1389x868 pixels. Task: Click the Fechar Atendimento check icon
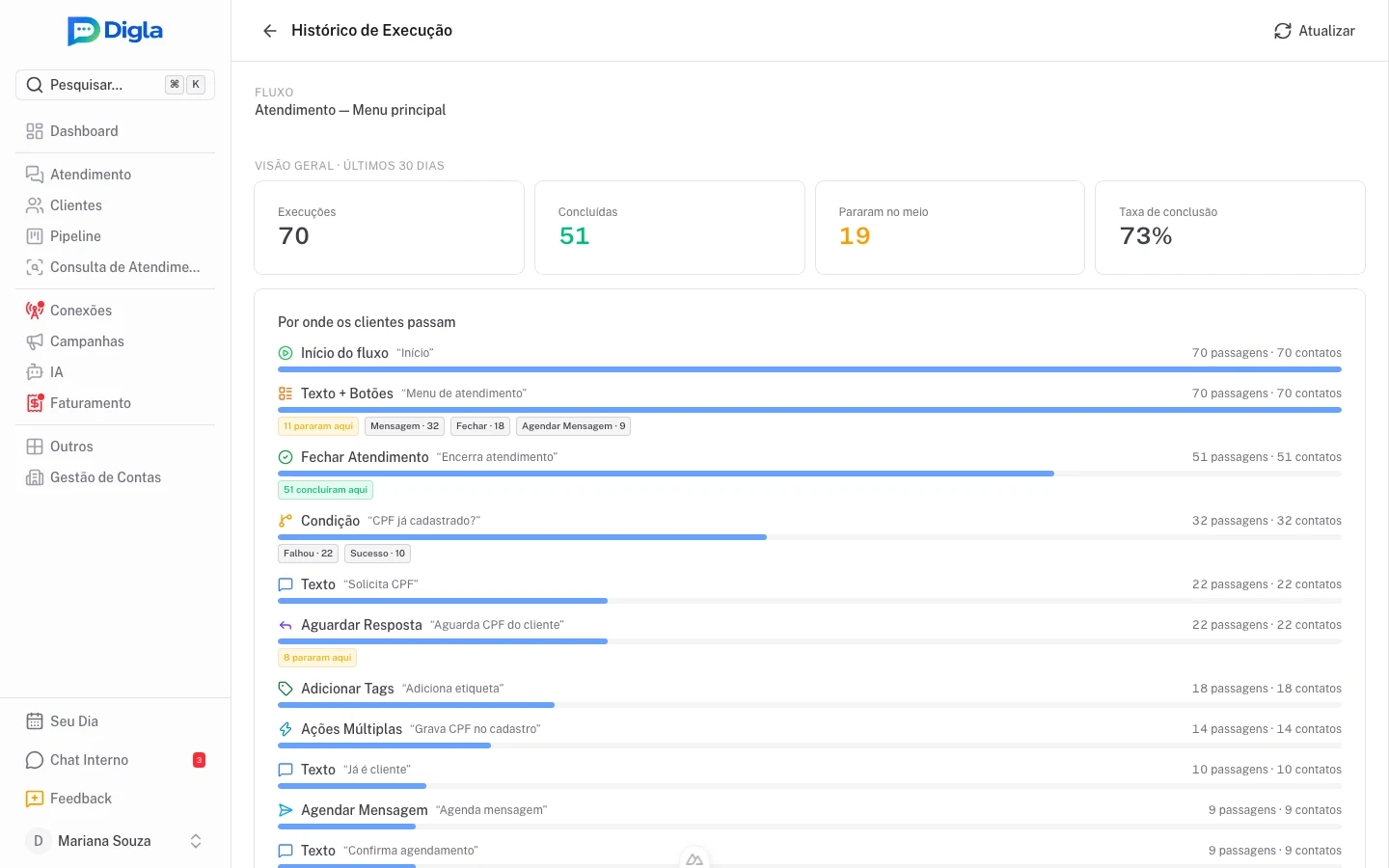286,457
